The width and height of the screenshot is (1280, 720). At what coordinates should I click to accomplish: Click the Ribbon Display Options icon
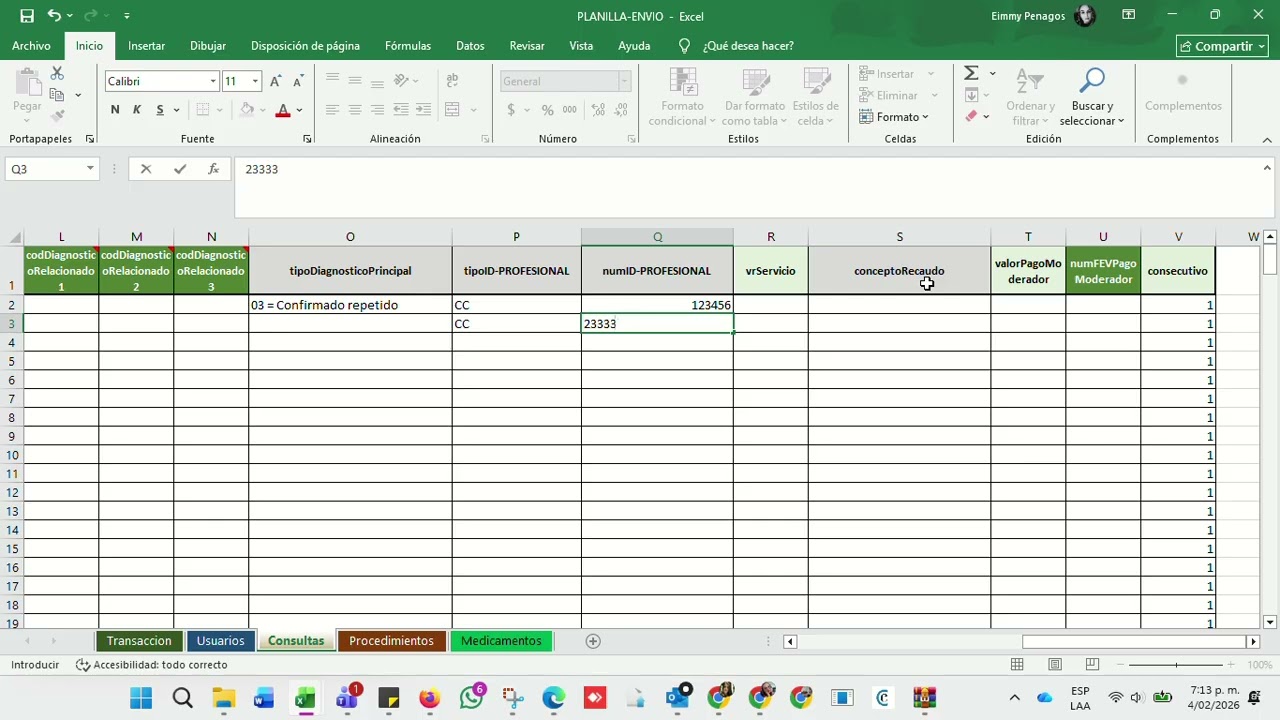pyautogui.click(x=1128, y=15)
